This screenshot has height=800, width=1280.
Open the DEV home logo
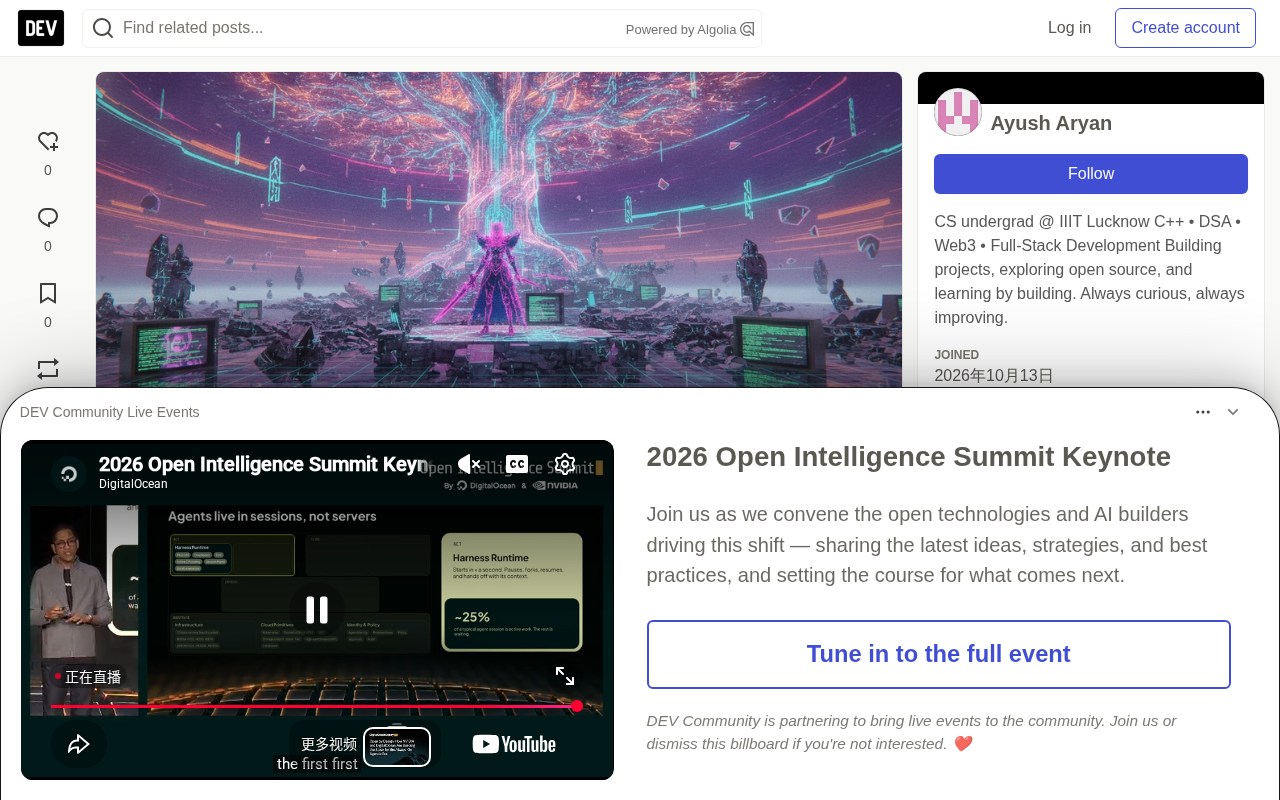[41, 28]
